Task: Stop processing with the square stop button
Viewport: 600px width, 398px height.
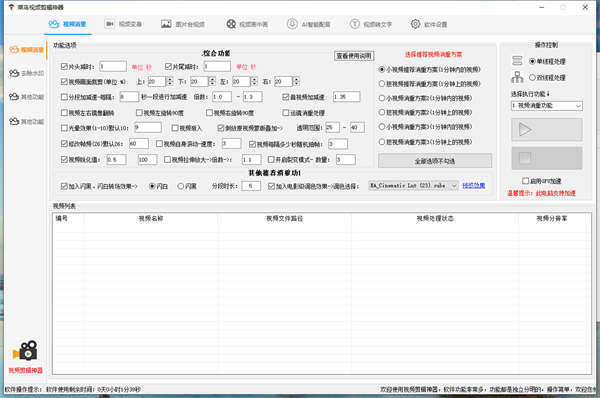Action: [547, 158]
